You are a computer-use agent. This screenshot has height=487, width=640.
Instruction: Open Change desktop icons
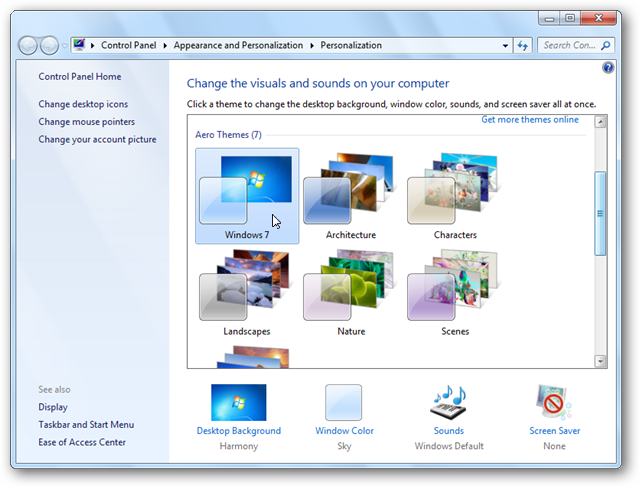pos(83,104)
